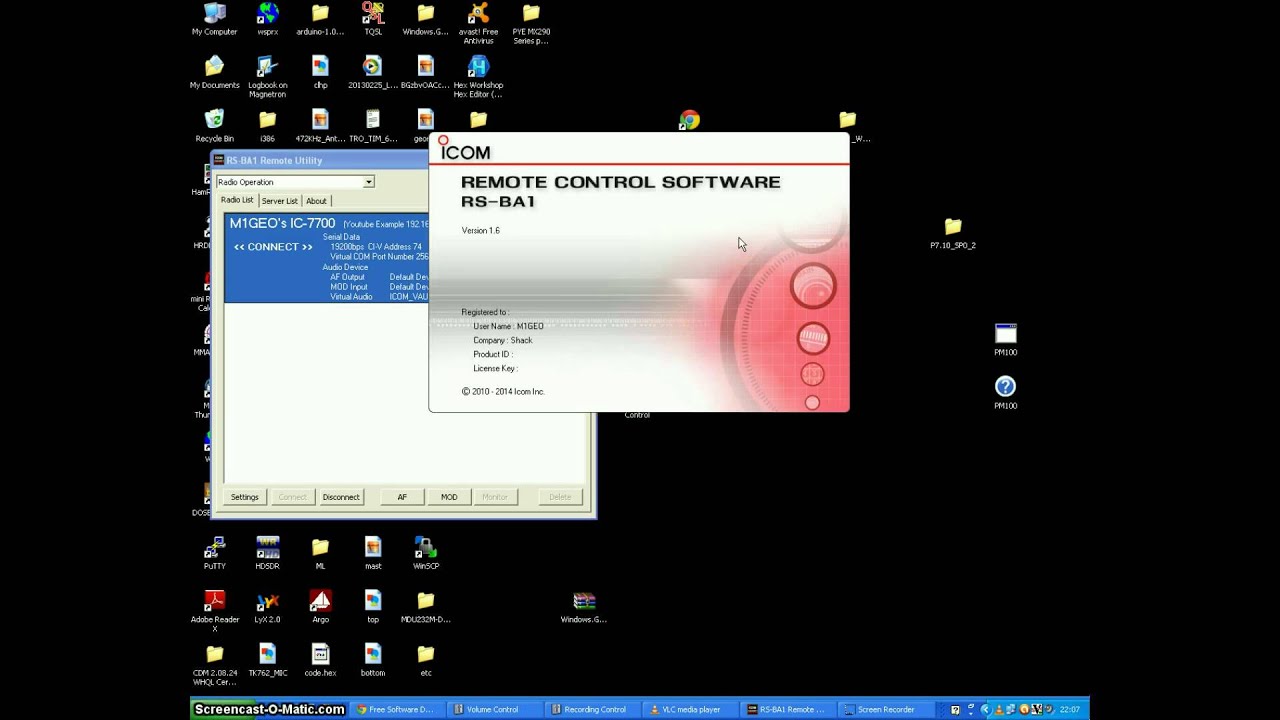The width and height of the screenshot is (1280, 720).
Task: Click the system tray clock 22:07
Action: [x=1069, y=710]
